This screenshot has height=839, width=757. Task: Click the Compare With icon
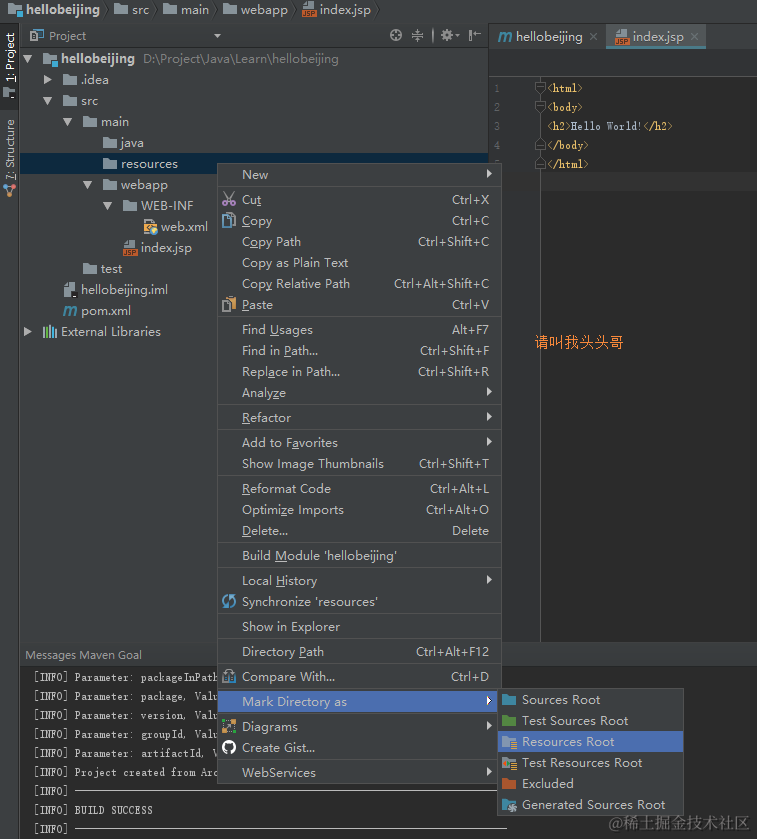[x=229, y=676]
